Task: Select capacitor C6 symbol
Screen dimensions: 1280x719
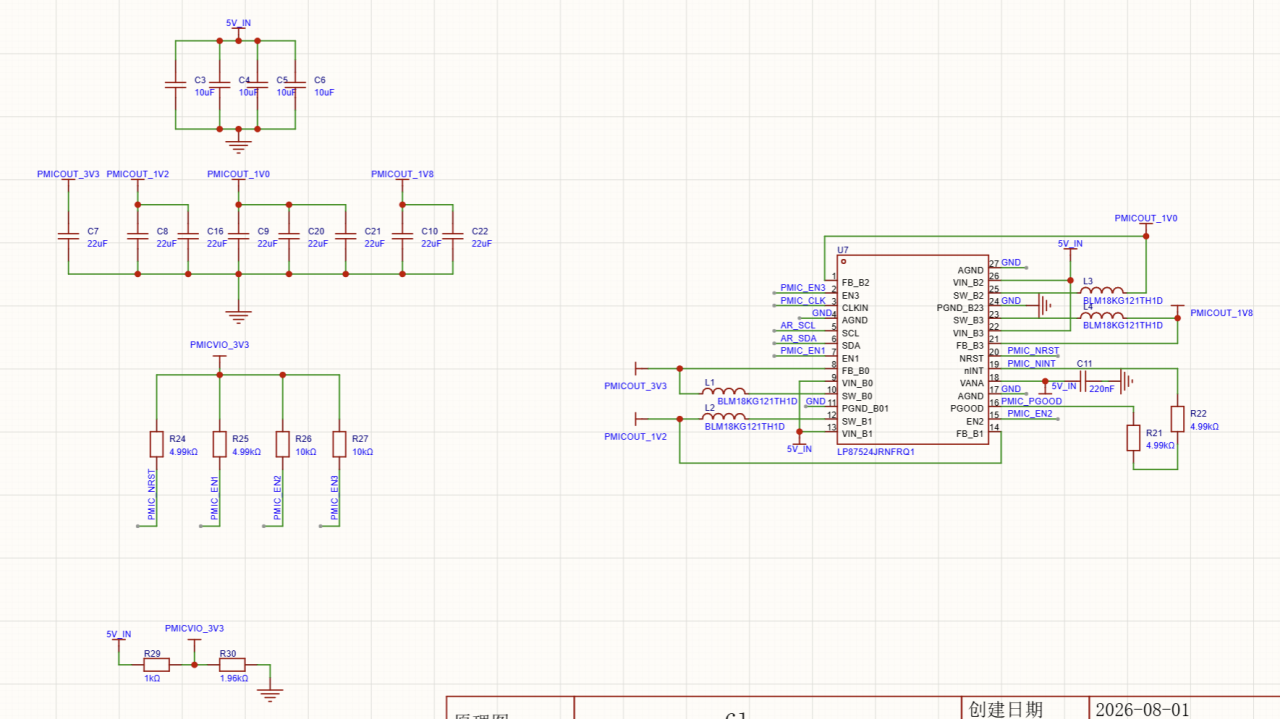Action: (296, 86)
